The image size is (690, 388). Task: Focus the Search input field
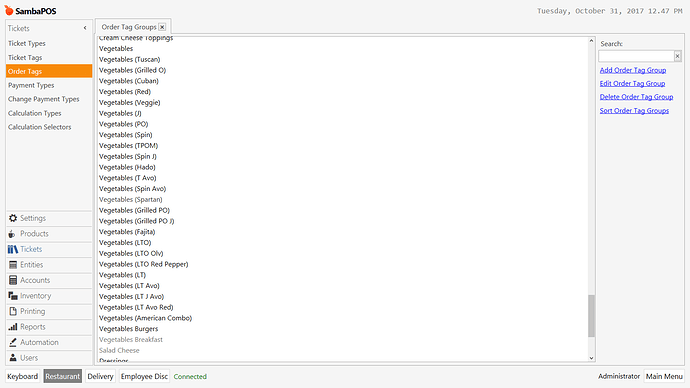tap(636, 56)
